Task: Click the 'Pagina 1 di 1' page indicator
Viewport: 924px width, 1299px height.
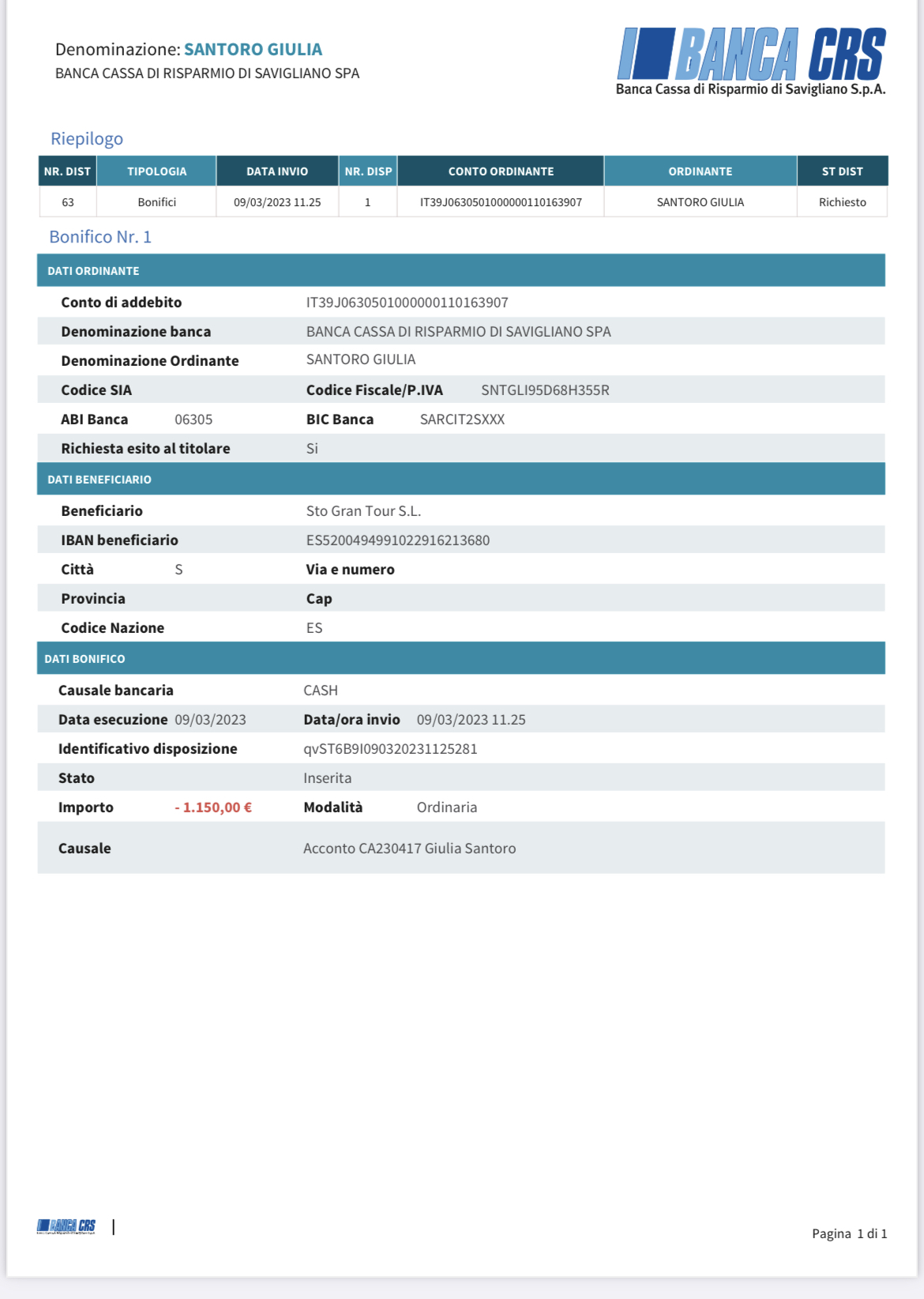Action: (850, 1233)
